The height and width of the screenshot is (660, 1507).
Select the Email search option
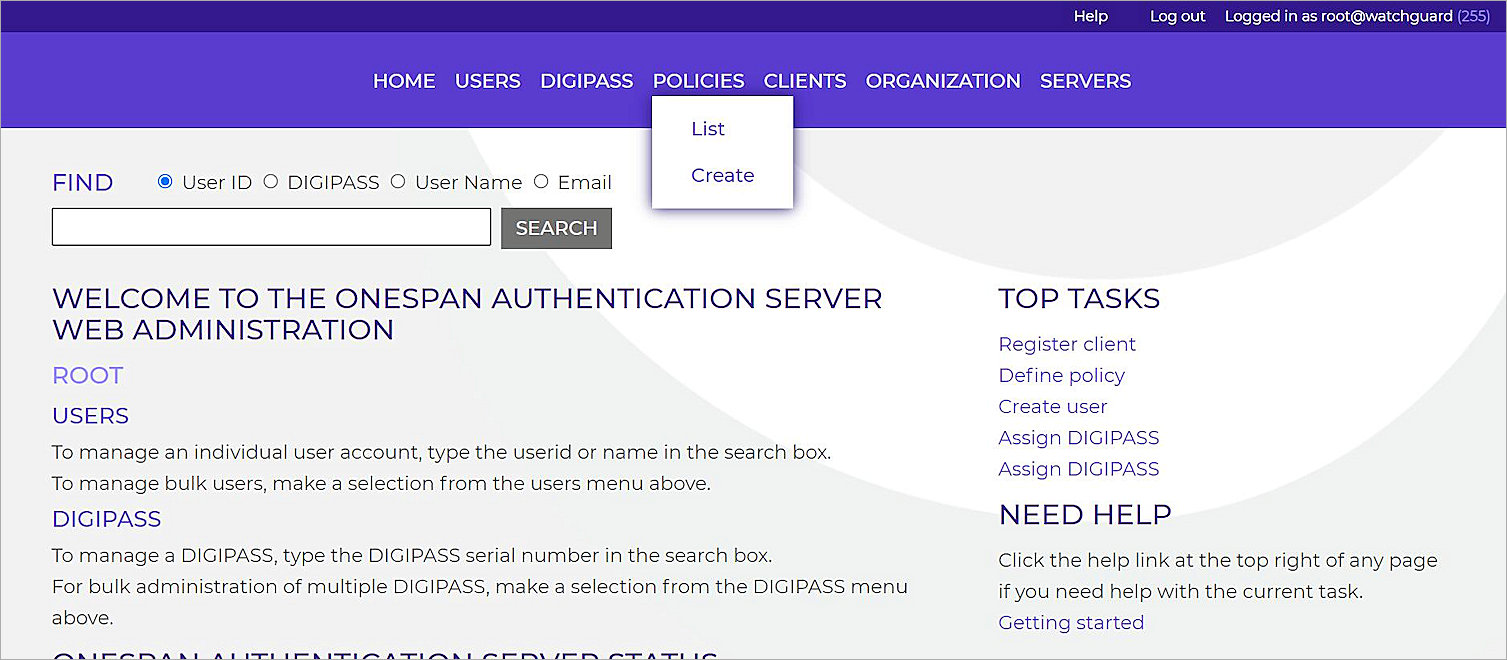click(x=541, y=181)
